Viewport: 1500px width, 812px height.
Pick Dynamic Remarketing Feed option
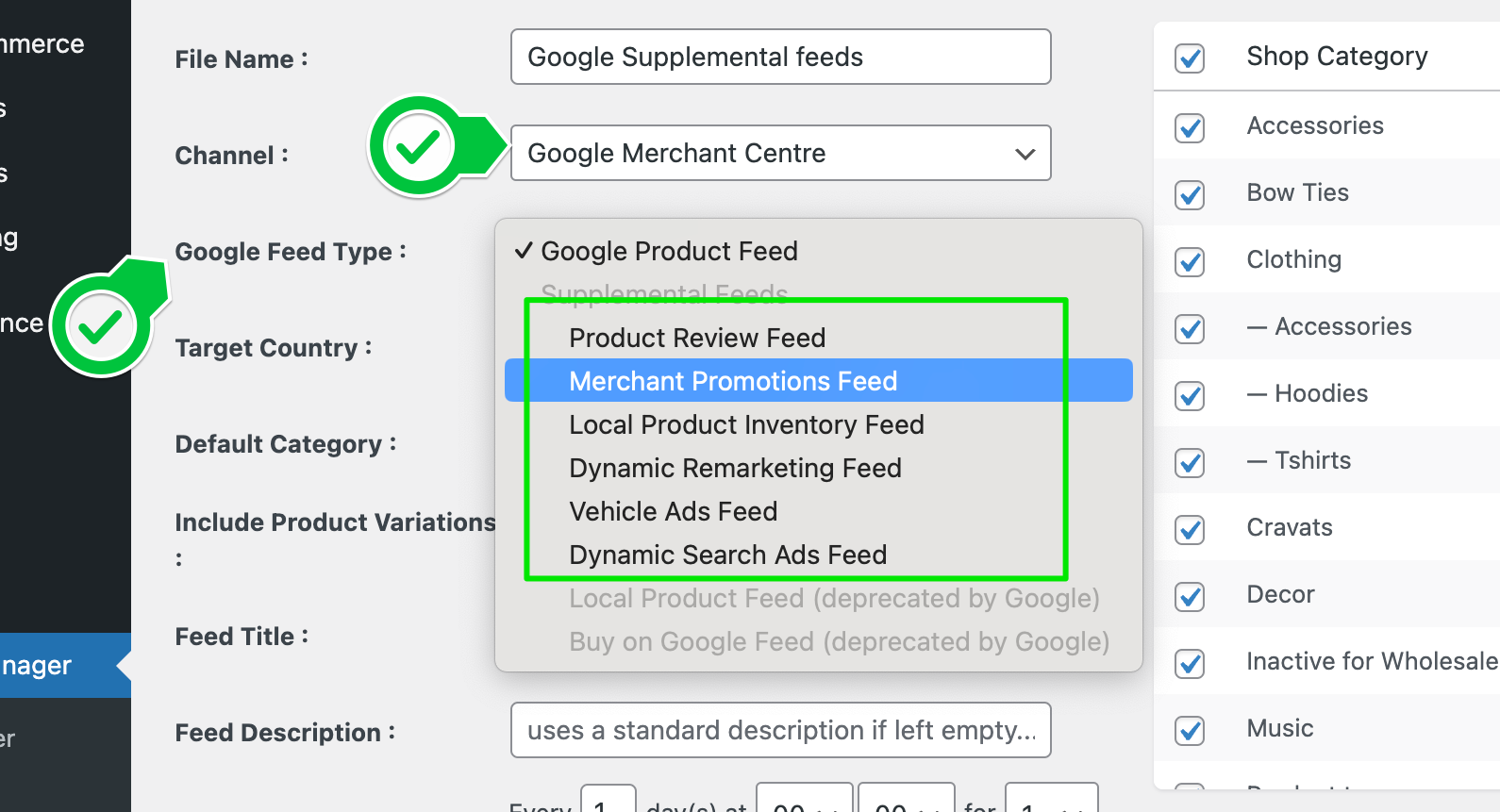(735, 468)
